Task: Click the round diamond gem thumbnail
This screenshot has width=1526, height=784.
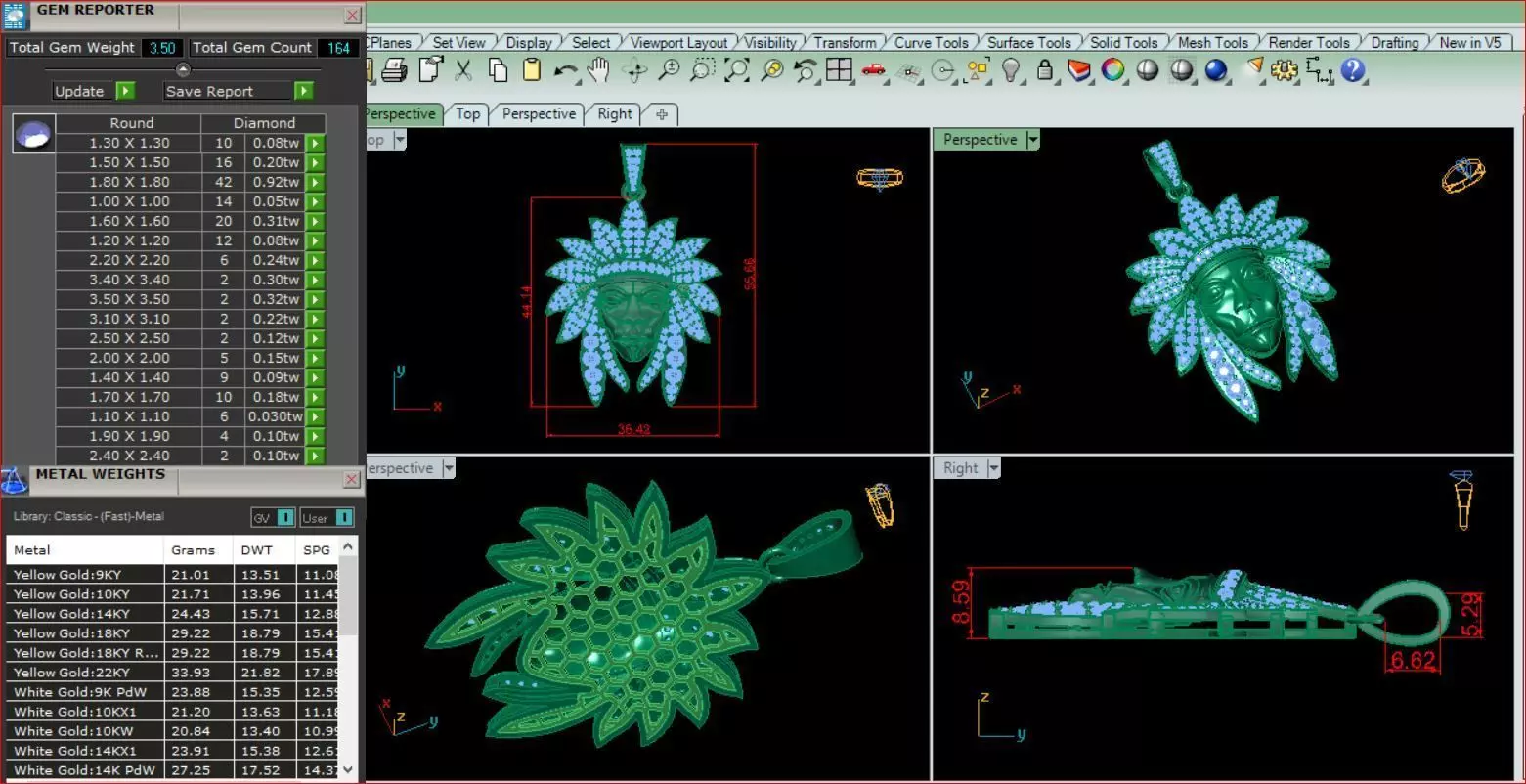Action: (x=33, y=134)
